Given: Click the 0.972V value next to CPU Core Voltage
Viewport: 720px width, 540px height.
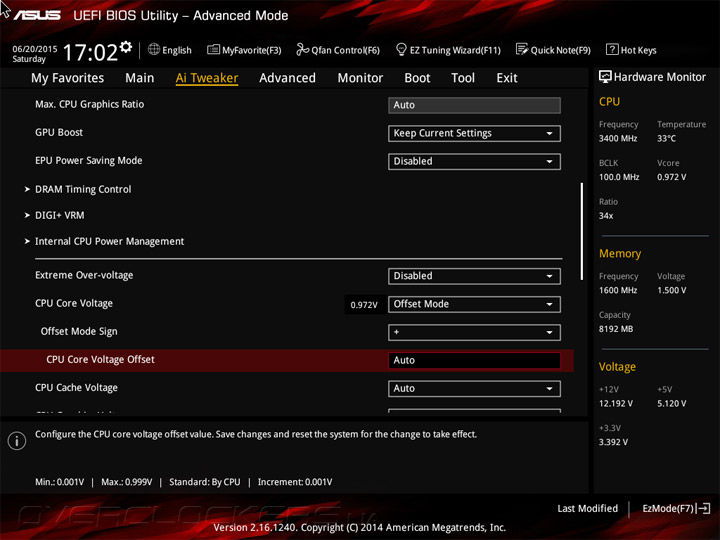Looking at the screenshot, I should [x=364, y=305].
